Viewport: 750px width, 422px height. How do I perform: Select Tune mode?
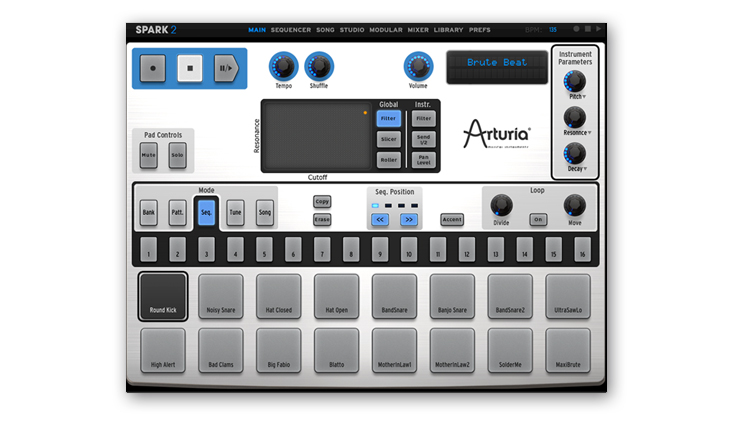click(x=235, y=212)
